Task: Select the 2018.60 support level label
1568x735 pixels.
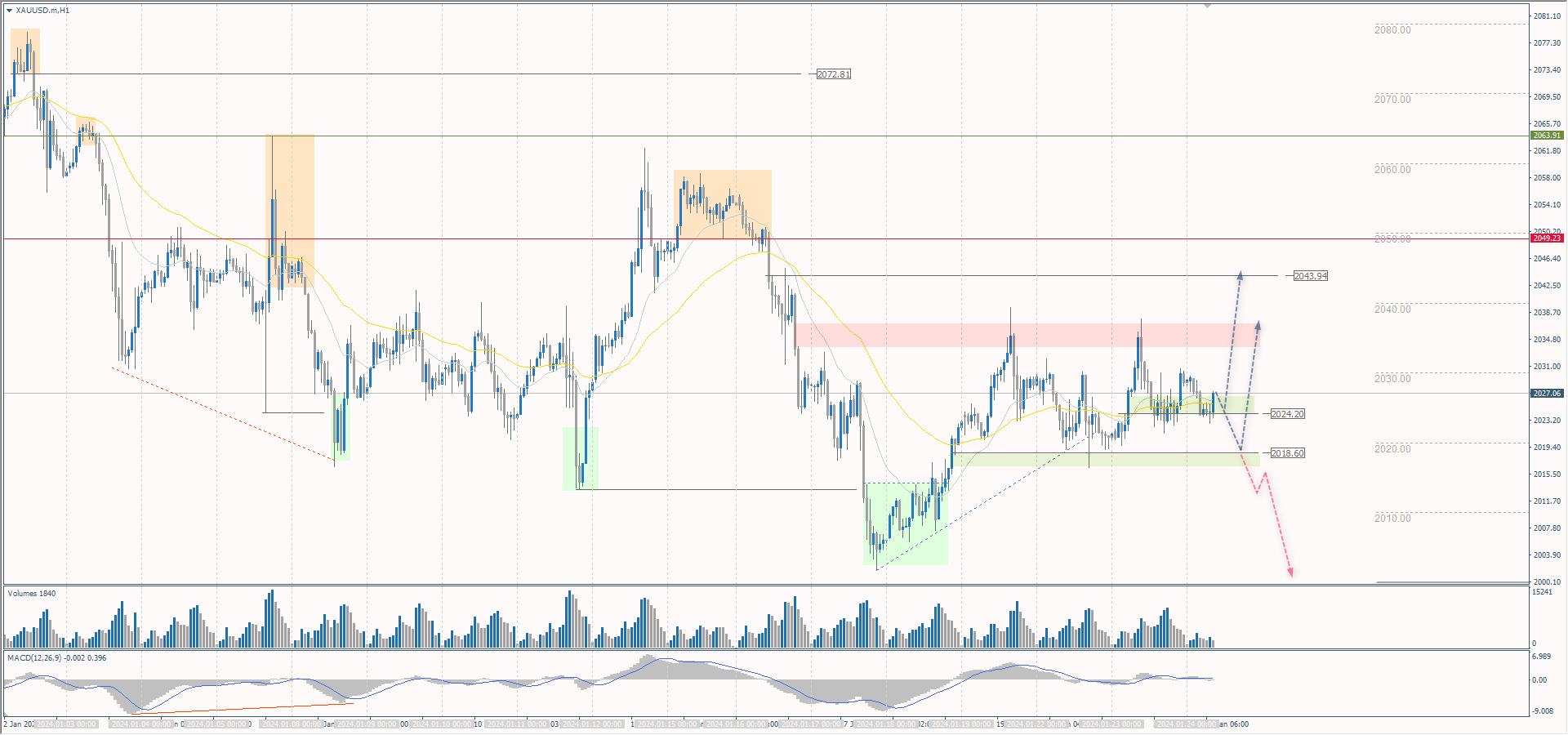Action: click(x=1288, y=453)
